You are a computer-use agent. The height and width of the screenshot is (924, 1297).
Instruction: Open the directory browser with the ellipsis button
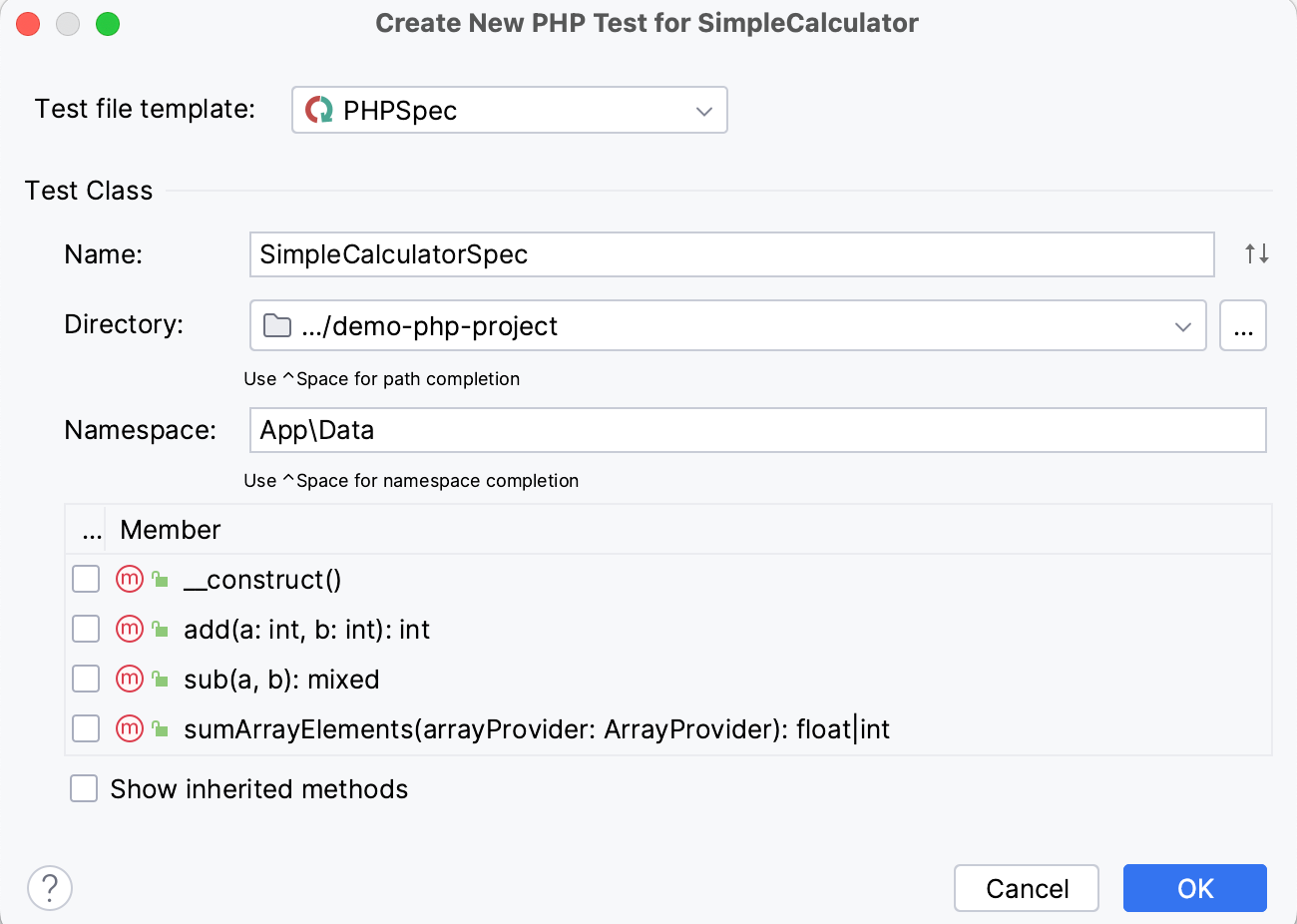tap(1243, 325)
